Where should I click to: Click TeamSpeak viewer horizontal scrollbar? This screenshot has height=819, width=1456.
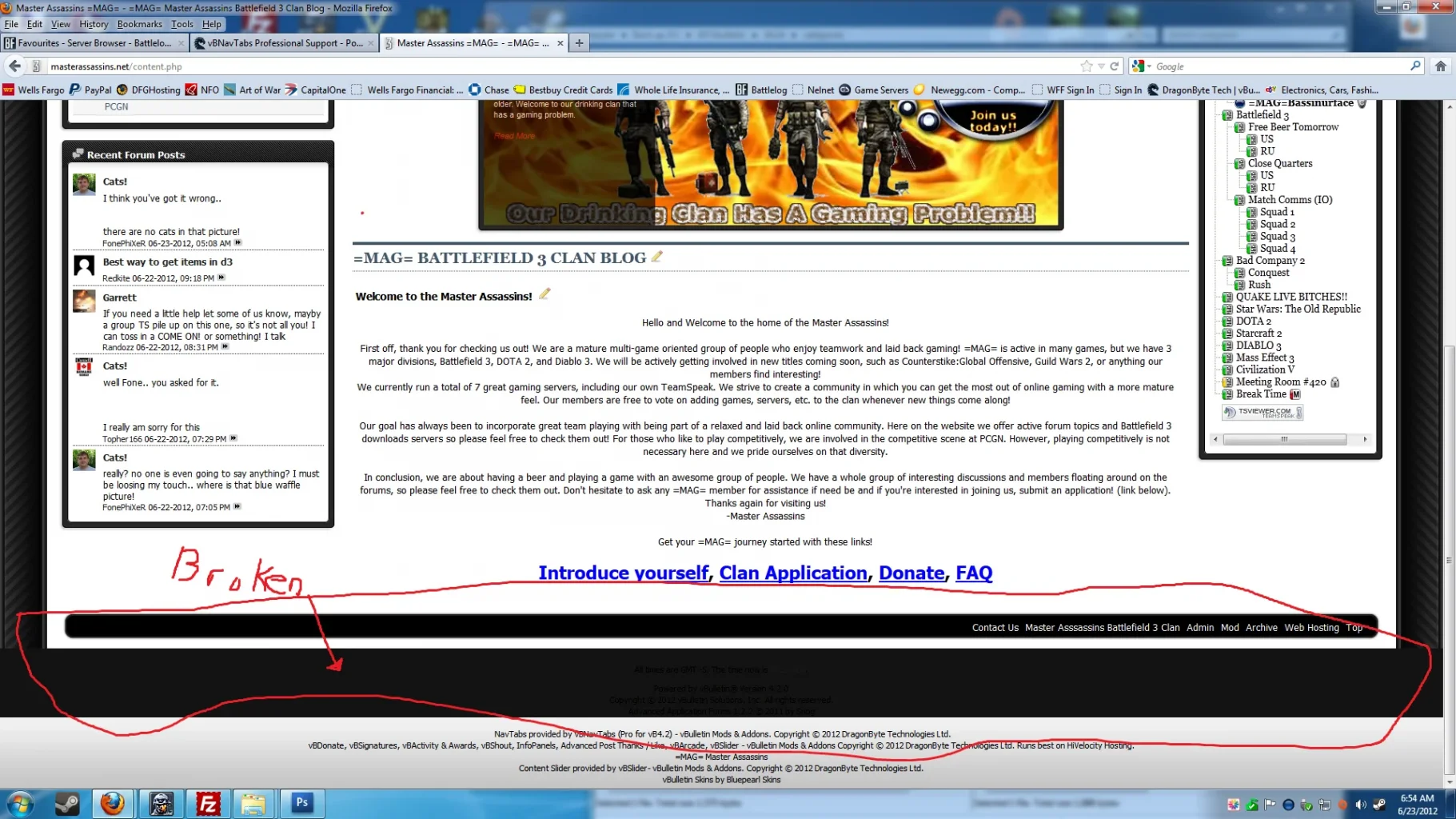(x=1284, y=439)
